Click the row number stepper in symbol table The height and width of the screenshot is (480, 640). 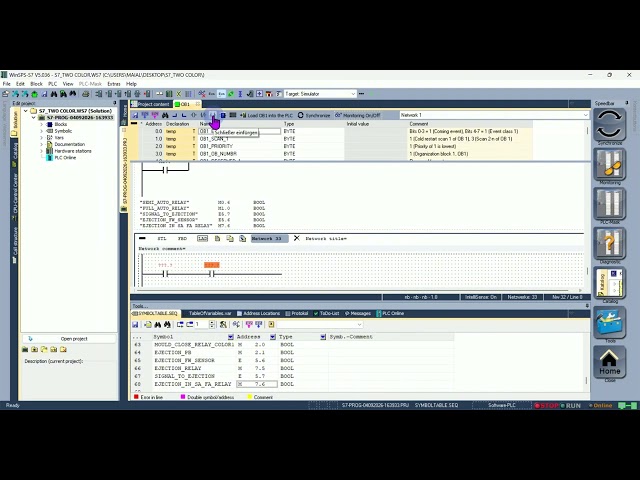[x=212, y=324]
